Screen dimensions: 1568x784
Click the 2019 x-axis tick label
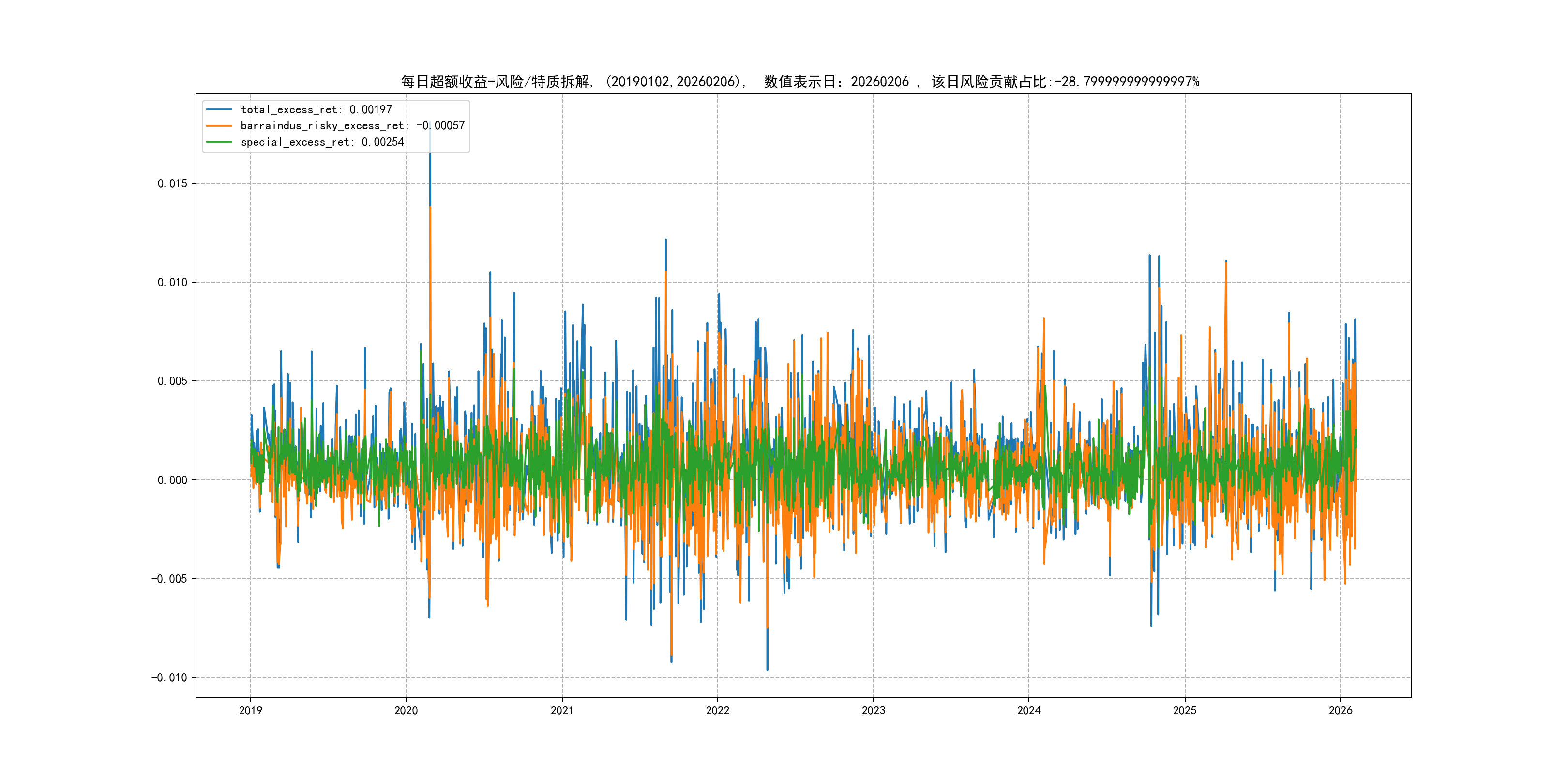[x=250, y=710]
